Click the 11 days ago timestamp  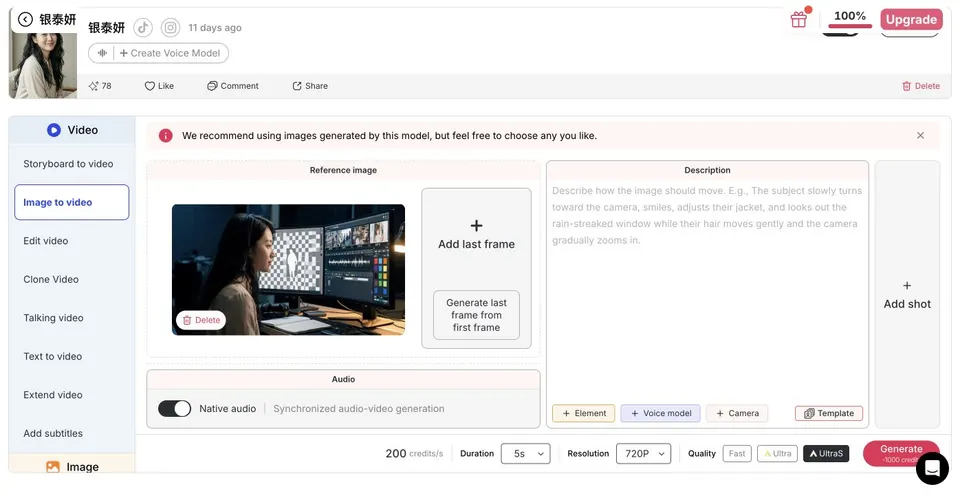pos(215,28)
